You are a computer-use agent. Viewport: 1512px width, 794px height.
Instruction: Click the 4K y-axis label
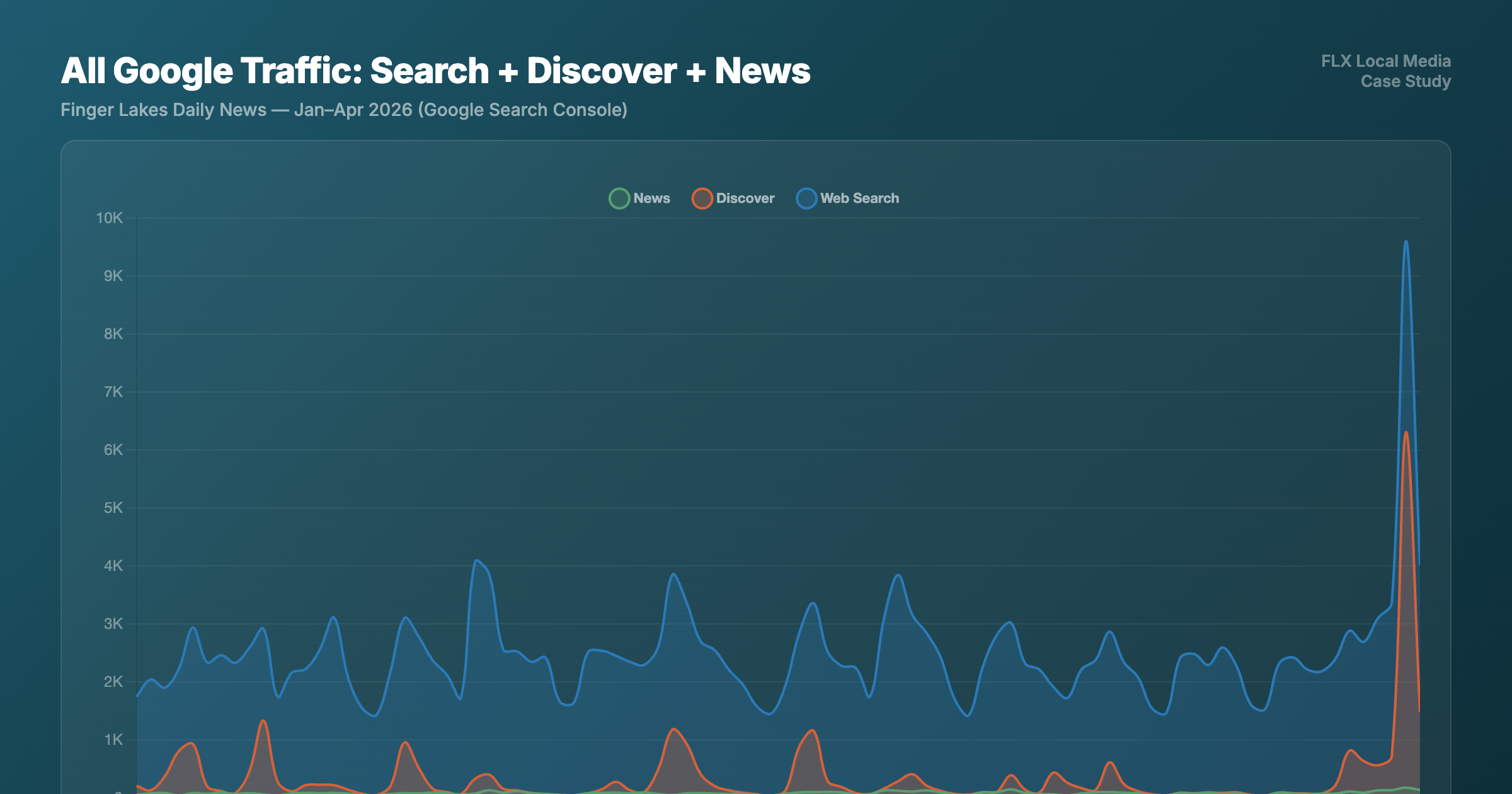[113, 566]
